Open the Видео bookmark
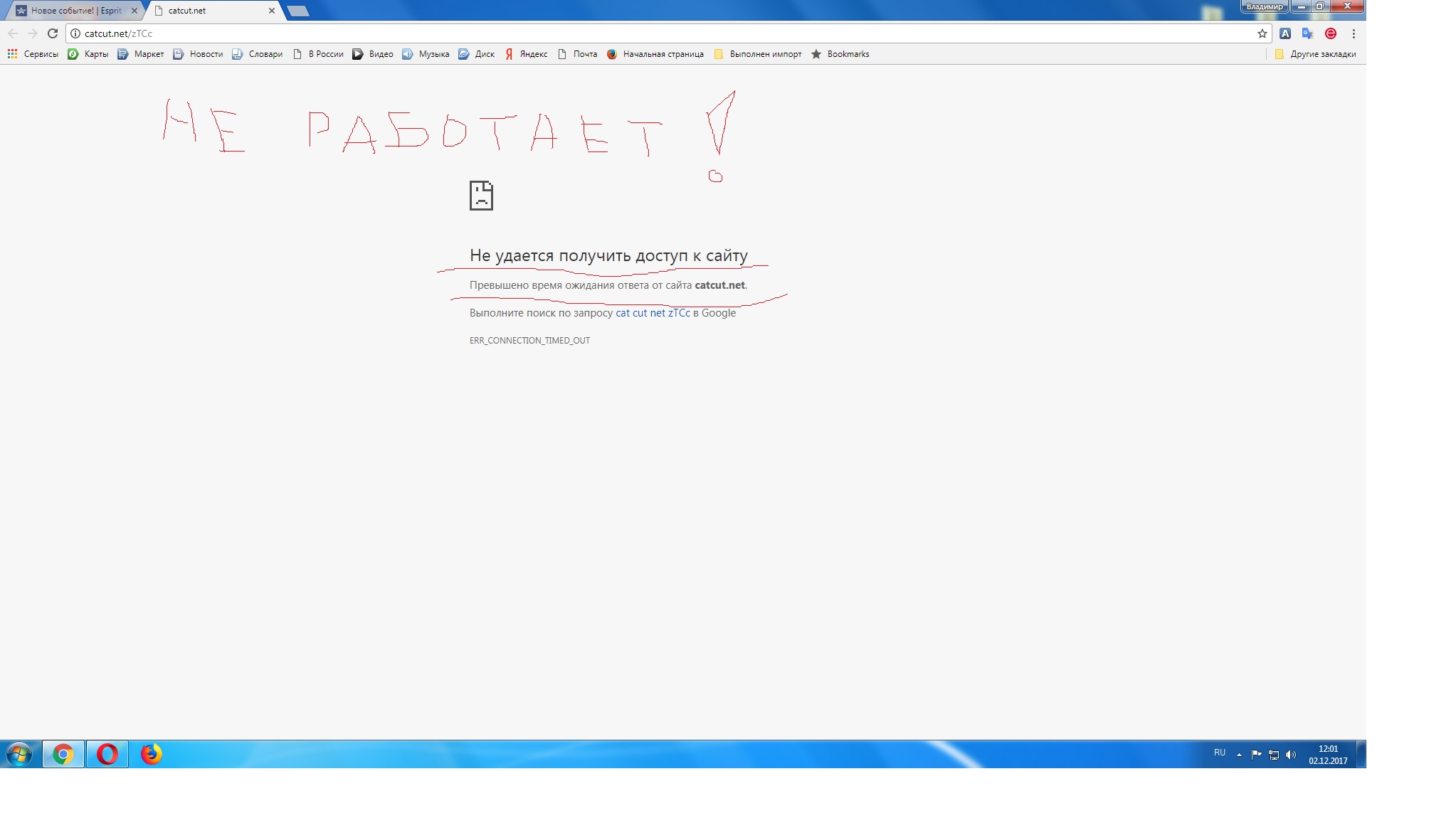 (x=373, y=54)
